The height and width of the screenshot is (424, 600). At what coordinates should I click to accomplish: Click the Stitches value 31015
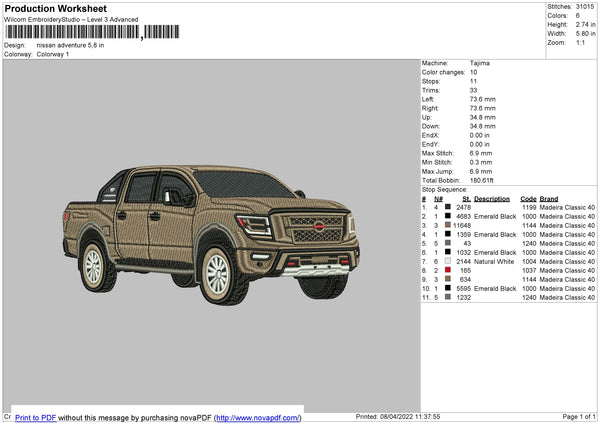(x=584, y=9)
